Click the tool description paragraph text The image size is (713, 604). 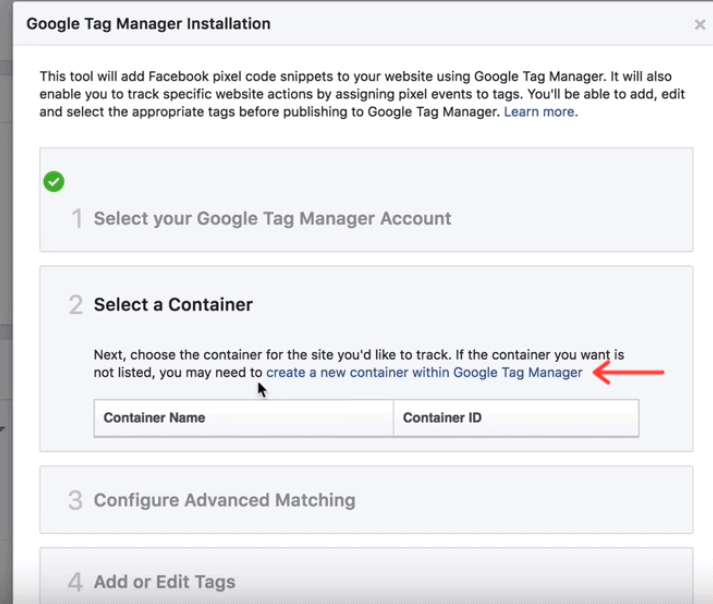coord(362,94)
